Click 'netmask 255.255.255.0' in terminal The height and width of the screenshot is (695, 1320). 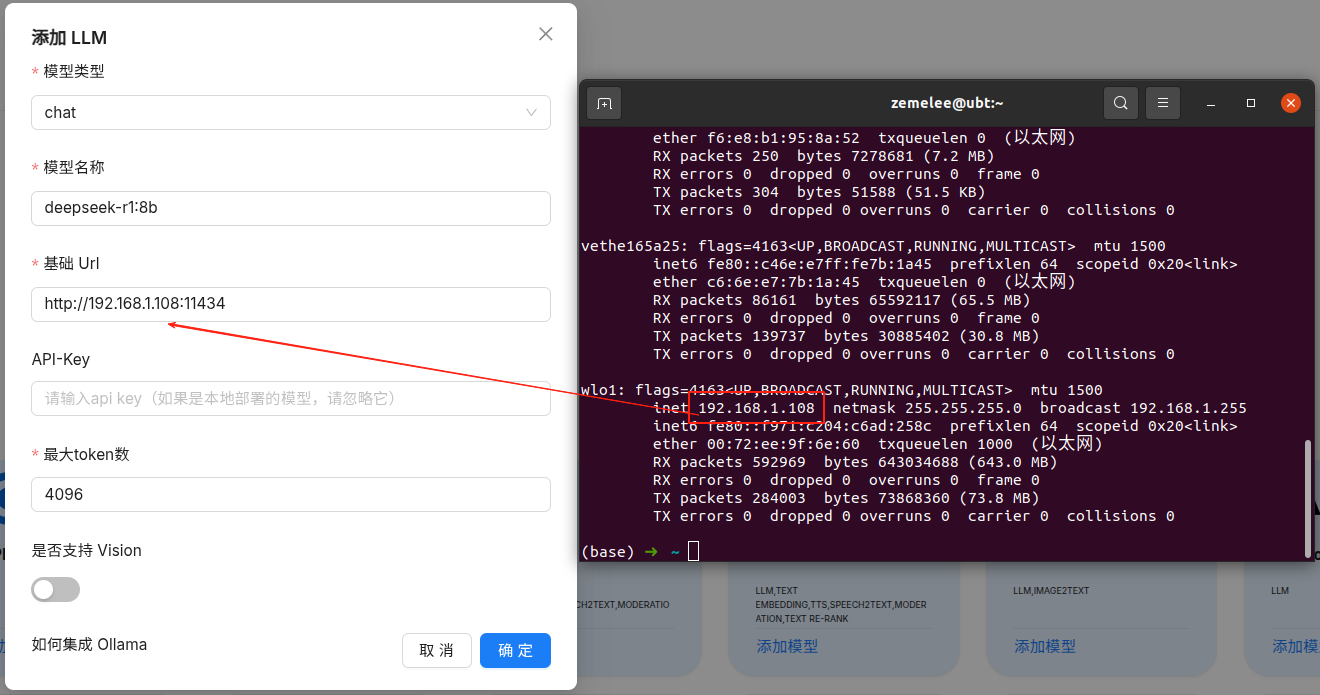pyautogui.click(x=927, y=408)
